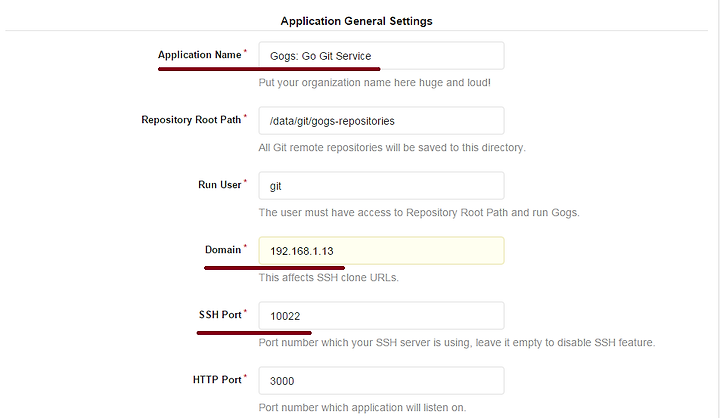Image resolution: width=720 pixels, height=418 pixels.
Task: Click the Repository Root Path label
Action: click(x=191, y=120)
